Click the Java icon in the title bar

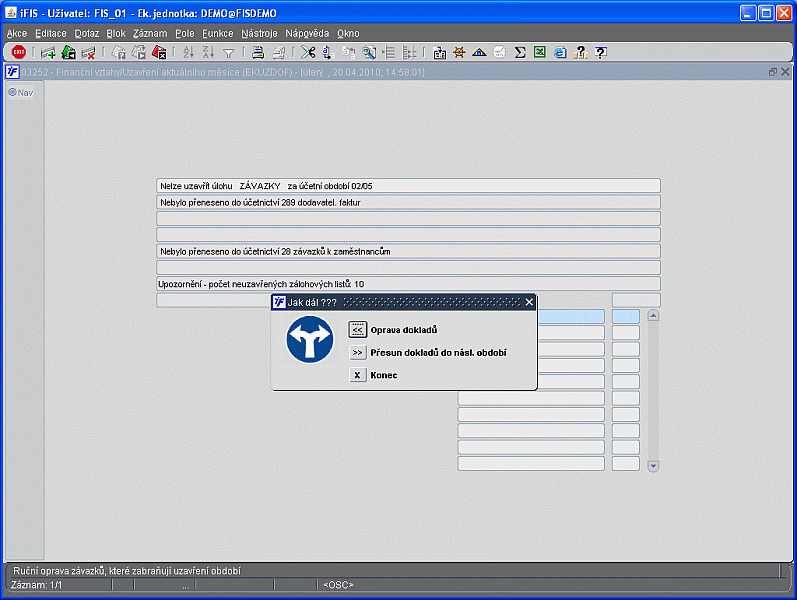point(11,13)
